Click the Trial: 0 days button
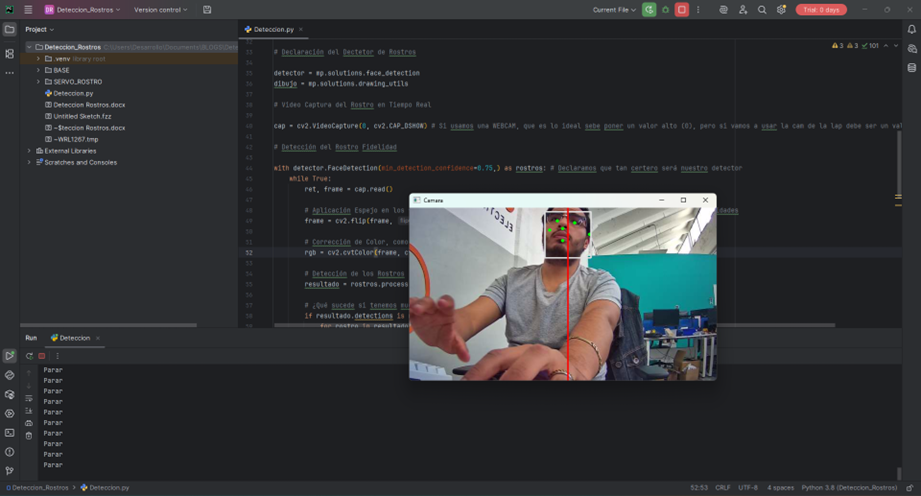The height and width of the screenshot is (496, 921). pos(821,10)
